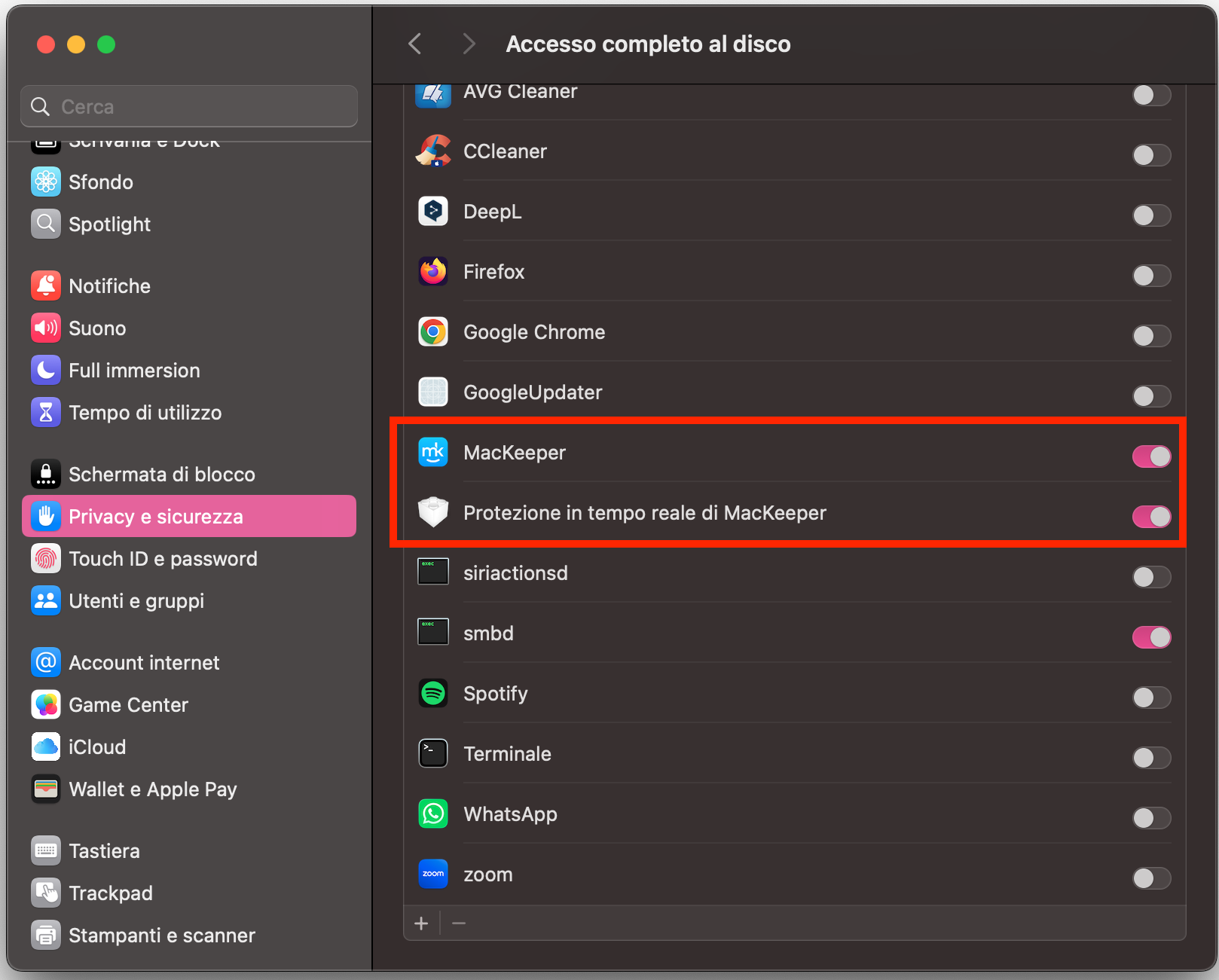Click the iCloud cloud icon
This screenshot has width=1219, height=980.
(46, 746)
